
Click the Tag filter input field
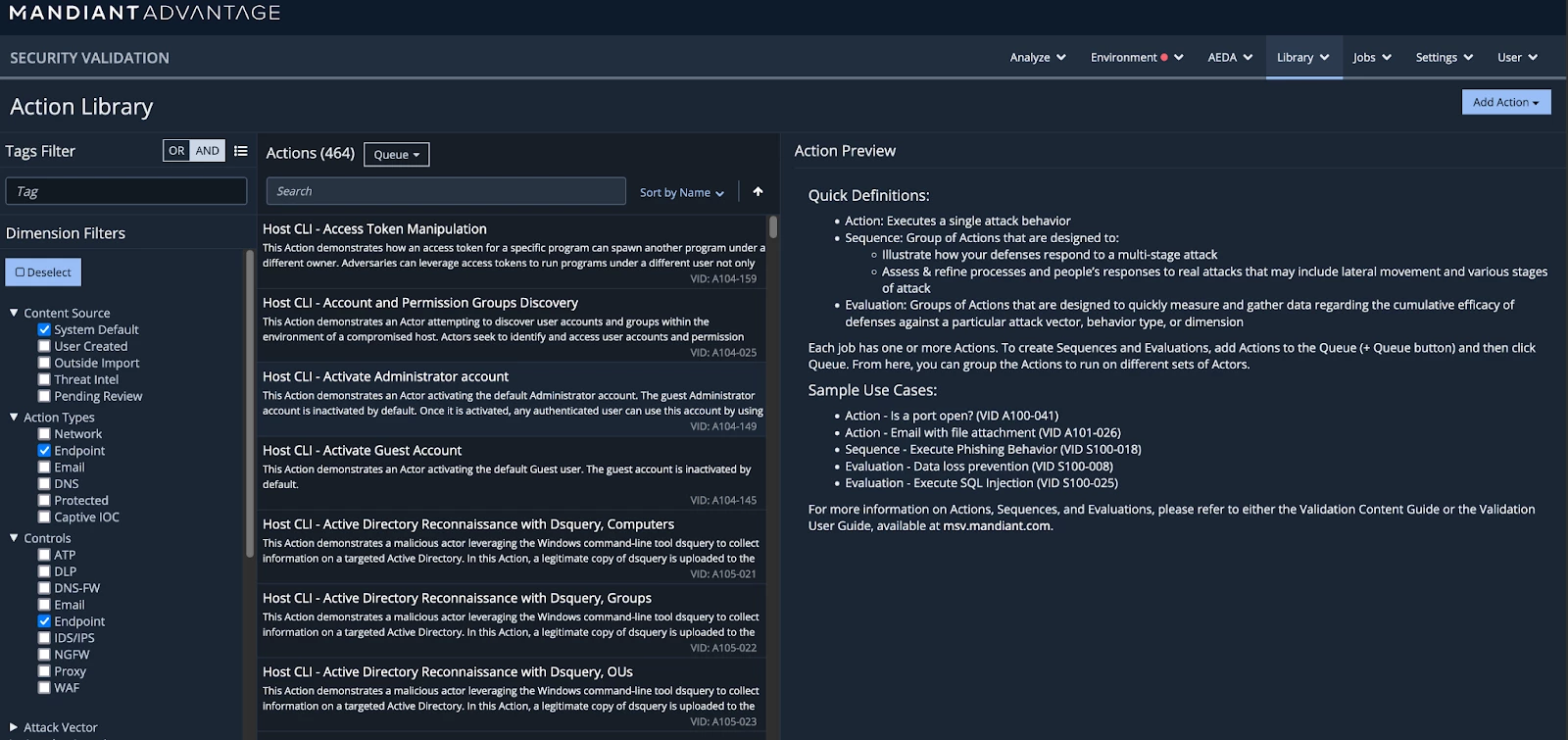[126, 191]
